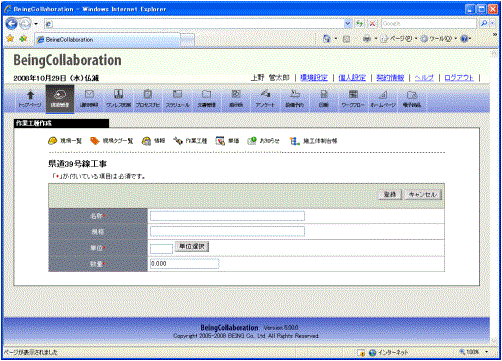Open the recent pages dropdown beside Forward
Image resolution: width=502 pixels, height=361 pixels.
36,24
